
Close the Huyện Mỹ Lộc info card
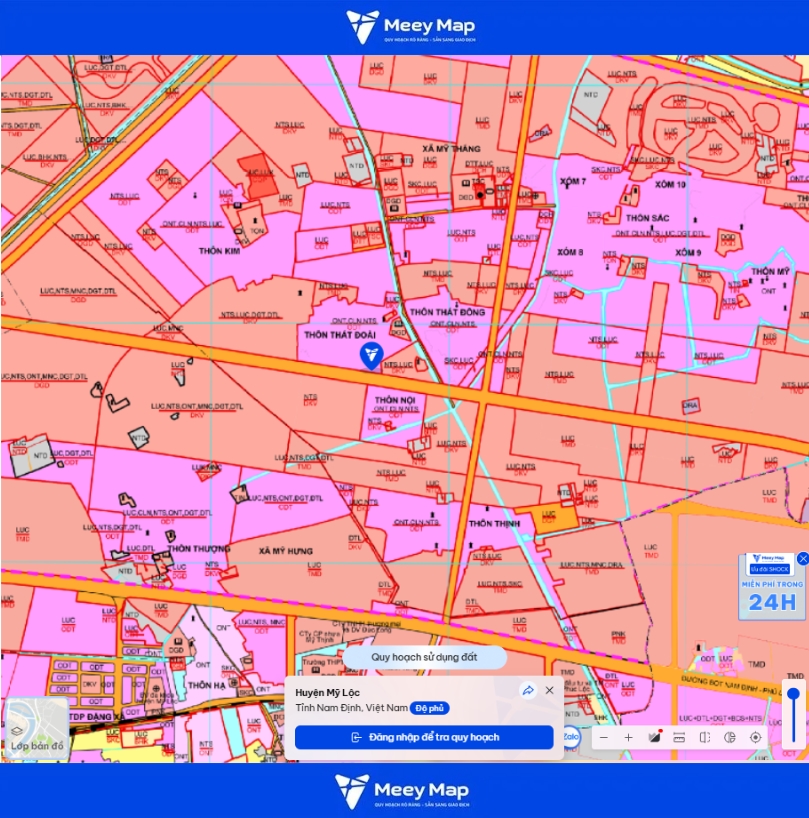pyautogui.click(x=550, y=690)
